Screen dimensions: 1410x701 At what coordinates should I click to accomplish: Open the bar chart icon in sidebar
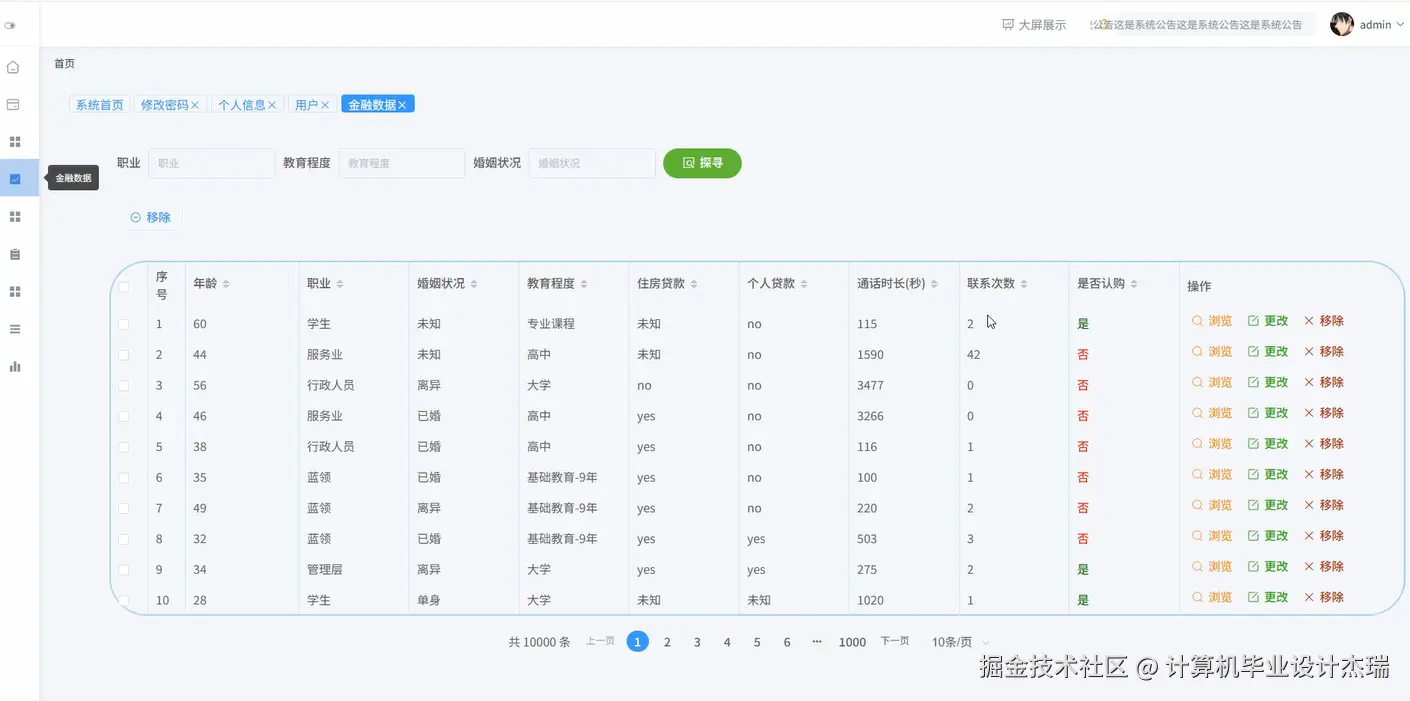coord(15,366)
